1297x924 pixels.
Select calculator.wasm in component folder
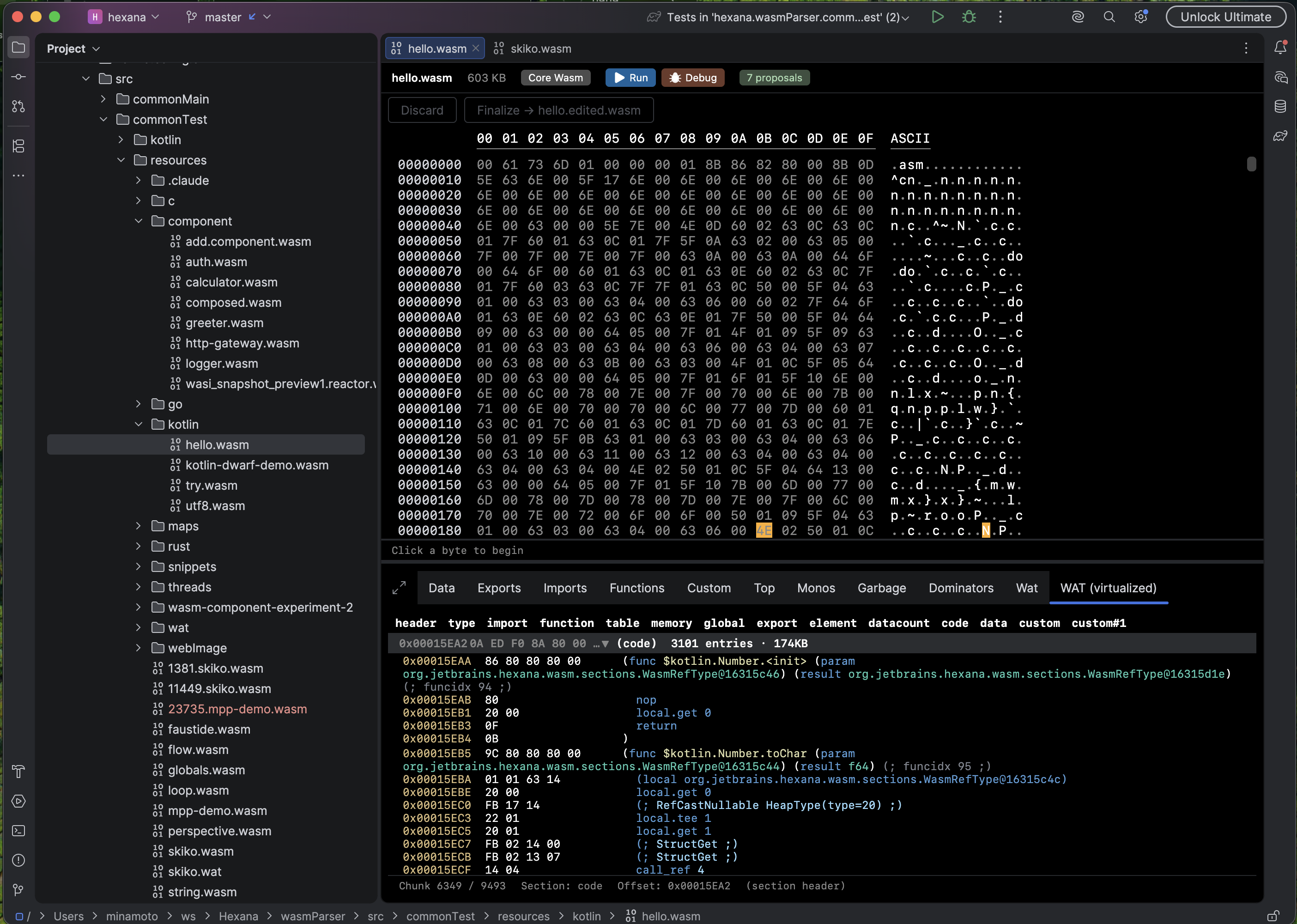[x=231, y=282]
